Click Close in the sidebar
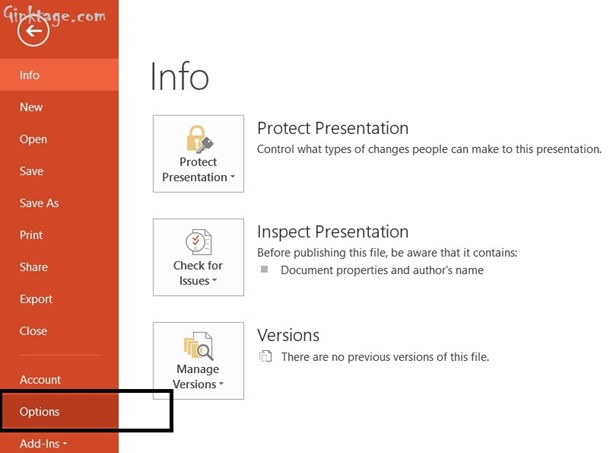 click(x=59, y=331)
